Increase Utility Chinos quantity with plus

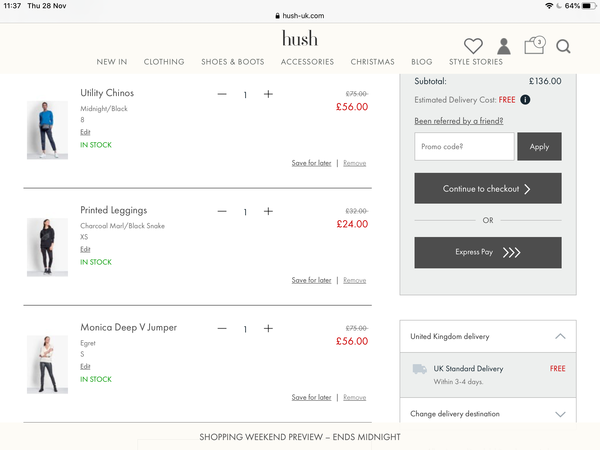point(268,94)
